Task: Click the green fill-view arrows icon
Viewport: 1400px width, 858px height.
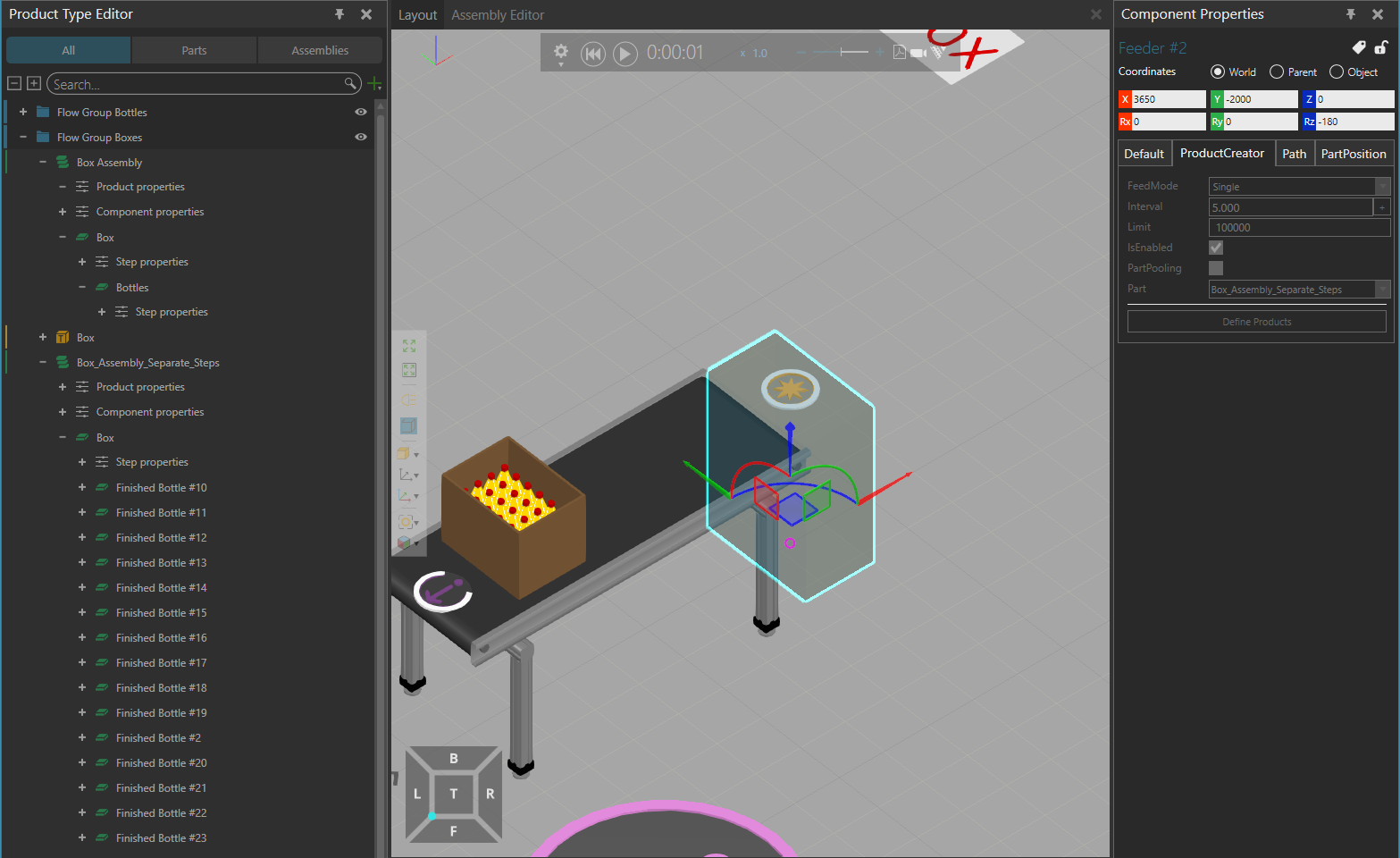Action: [409, 346]
